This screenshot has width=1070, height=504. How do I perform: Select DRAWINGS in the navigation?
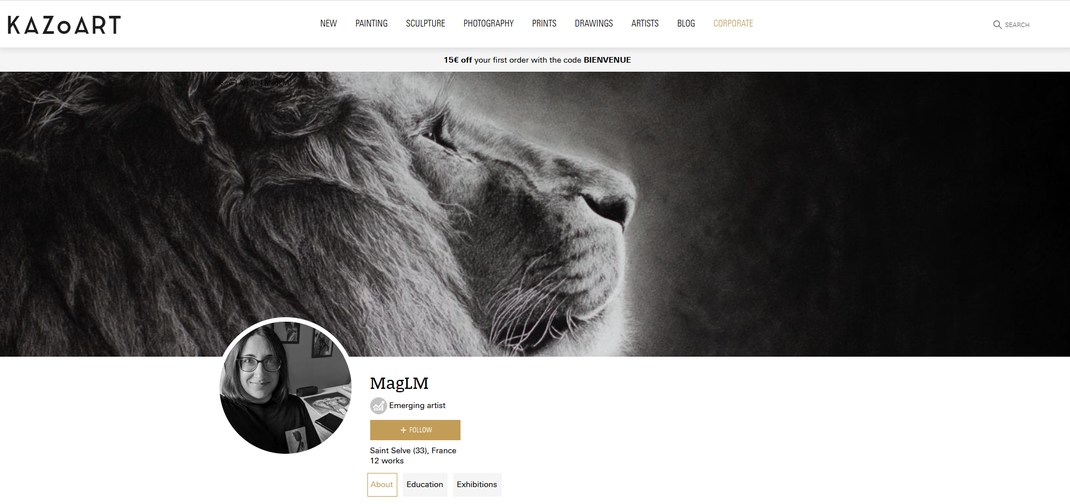tap(594, 23)
